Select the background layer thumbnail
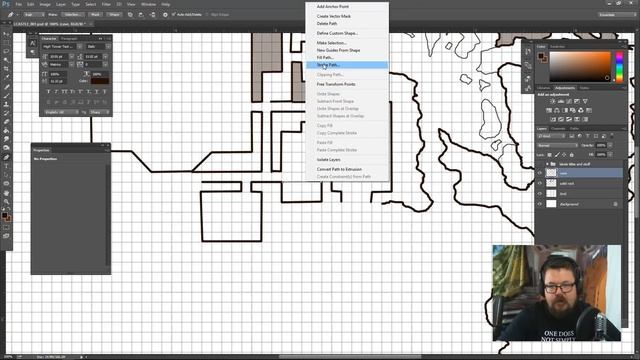Image resolution: width=640 pixels, height=360 pixels. 551,204
